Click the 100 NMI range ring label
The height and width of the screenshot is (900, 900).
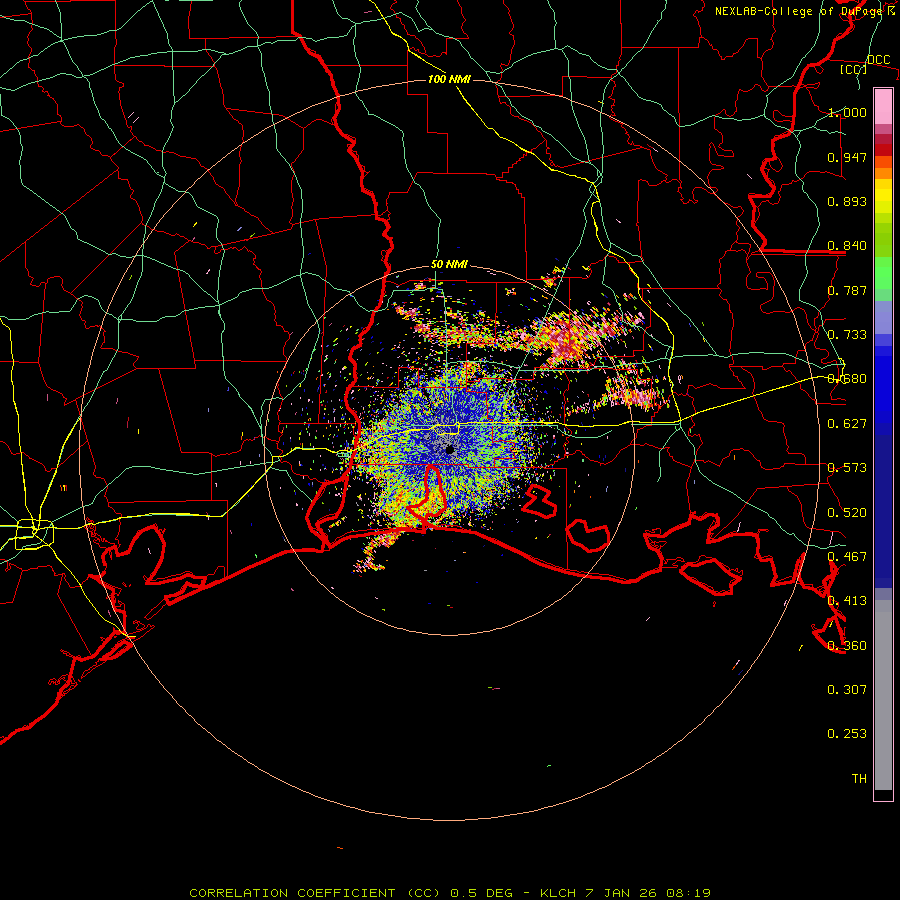point(449,79)
